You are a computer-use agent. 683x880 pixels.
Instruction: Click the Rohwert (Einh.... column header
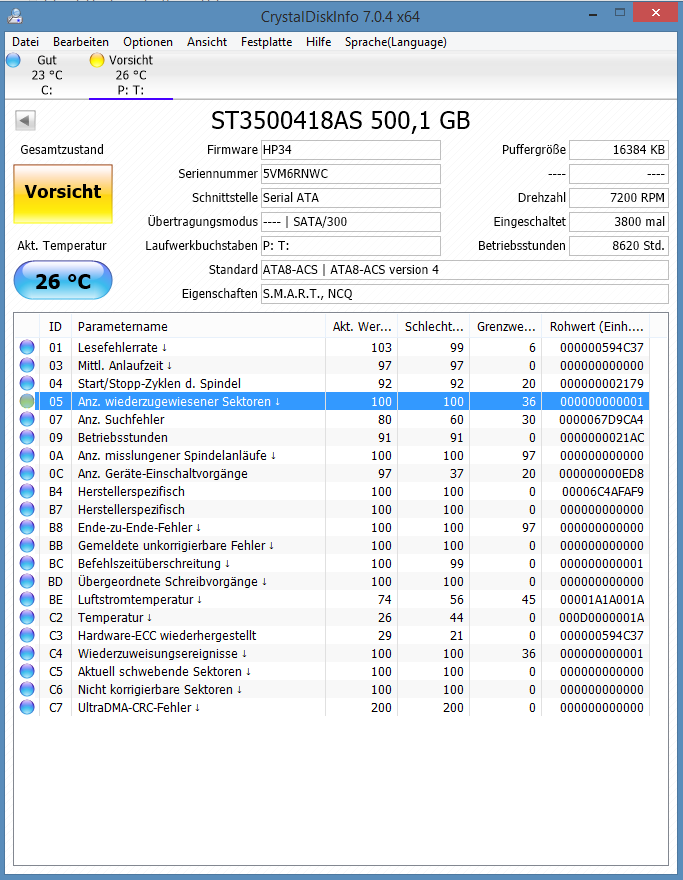point(595,327)
